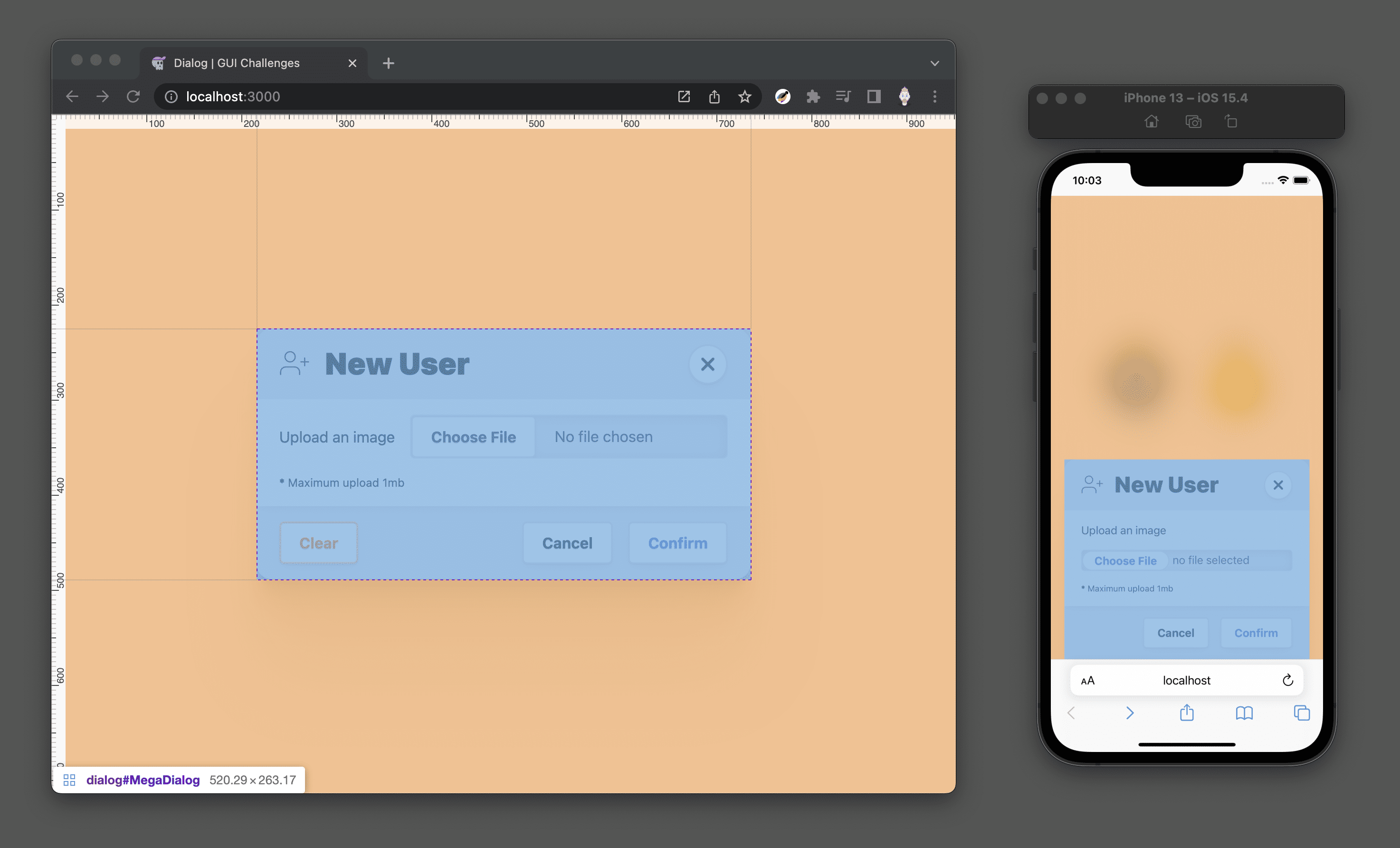Click the Clear button on desktop dialog
The width and height of the screenshot is (1400, 848).
click(x=319, y=543)
